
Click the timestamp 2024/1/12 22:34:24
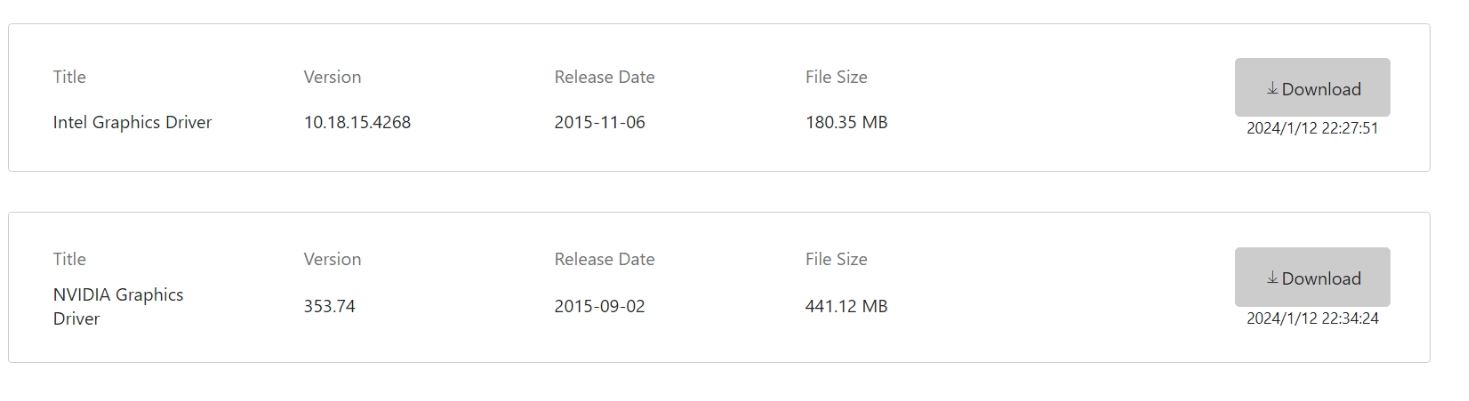(x=1312, y=318)
